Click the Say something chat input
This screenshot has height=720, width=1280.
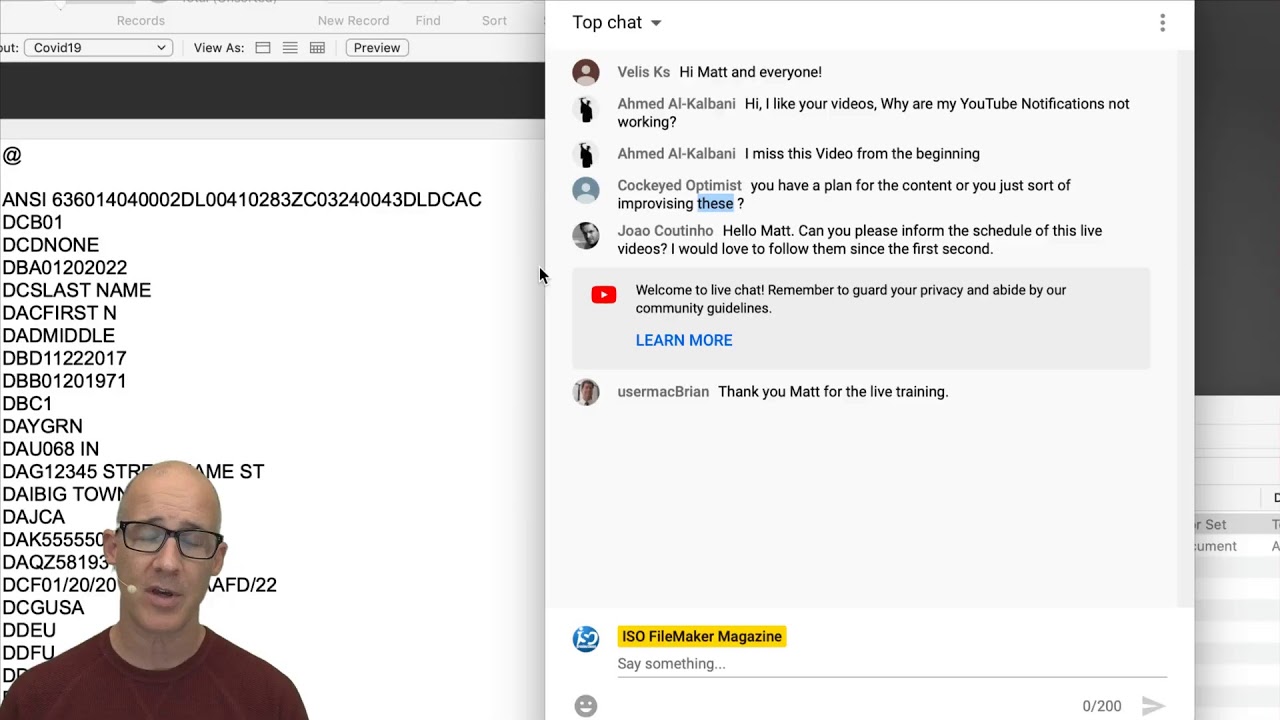[x=892, y=664]
